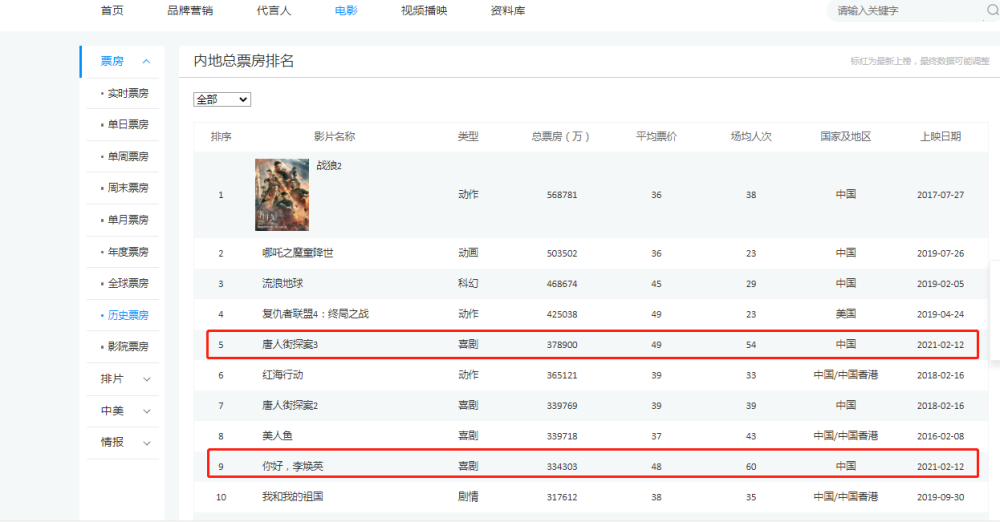Screen dimensions: 1000x522
Task: Click box office value 503502
Action: click(x=562, y=253)
